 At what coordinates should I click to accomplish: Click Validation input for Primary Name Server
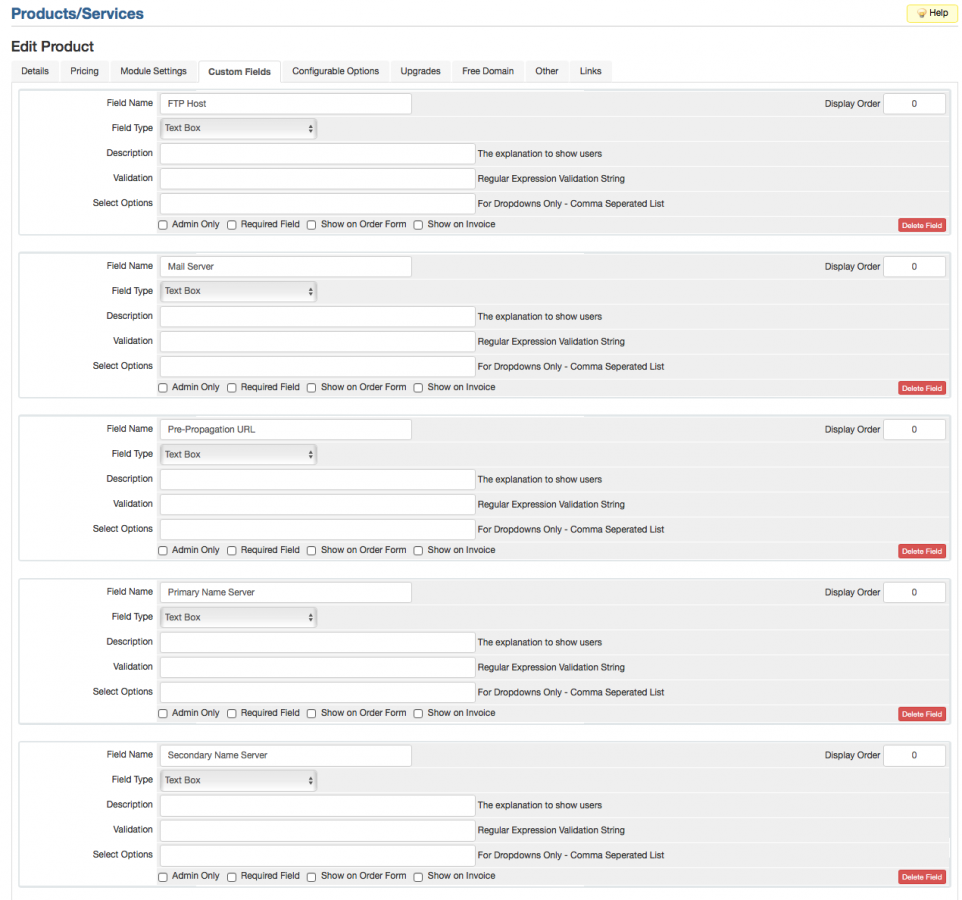[x=317, y=667]
